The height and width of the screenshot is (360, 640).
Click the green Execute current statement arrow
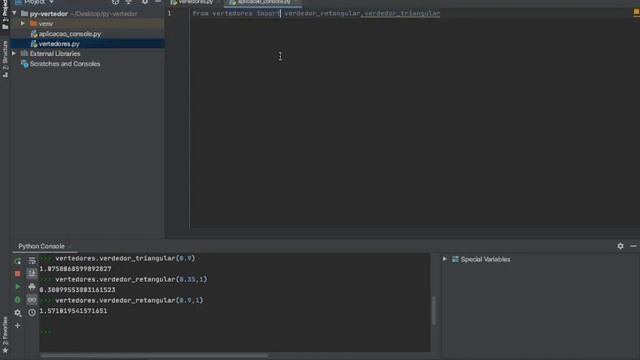click(18, 287)
